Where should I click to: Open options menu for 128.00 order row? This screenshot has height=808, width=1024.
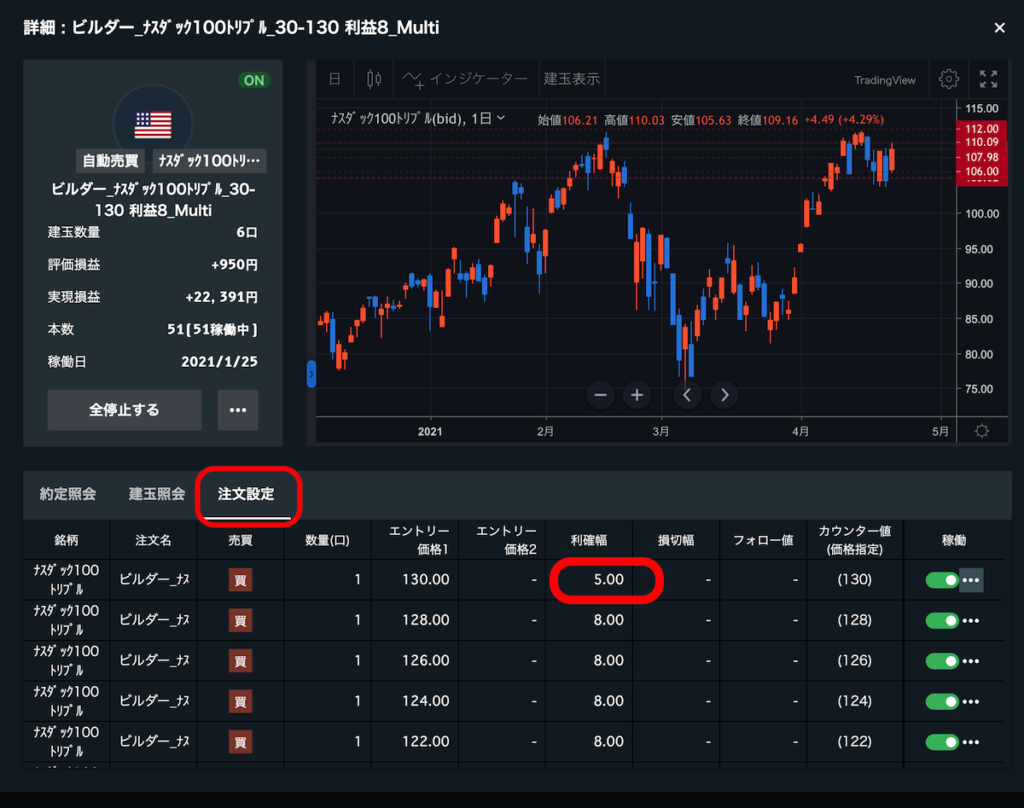pyautogui.click(x=970, y=621)
